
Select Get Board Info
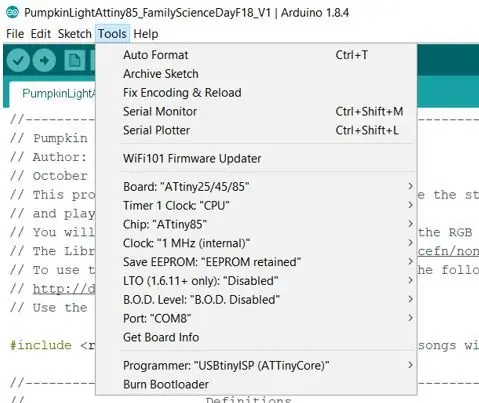click(x=256, y=337)
